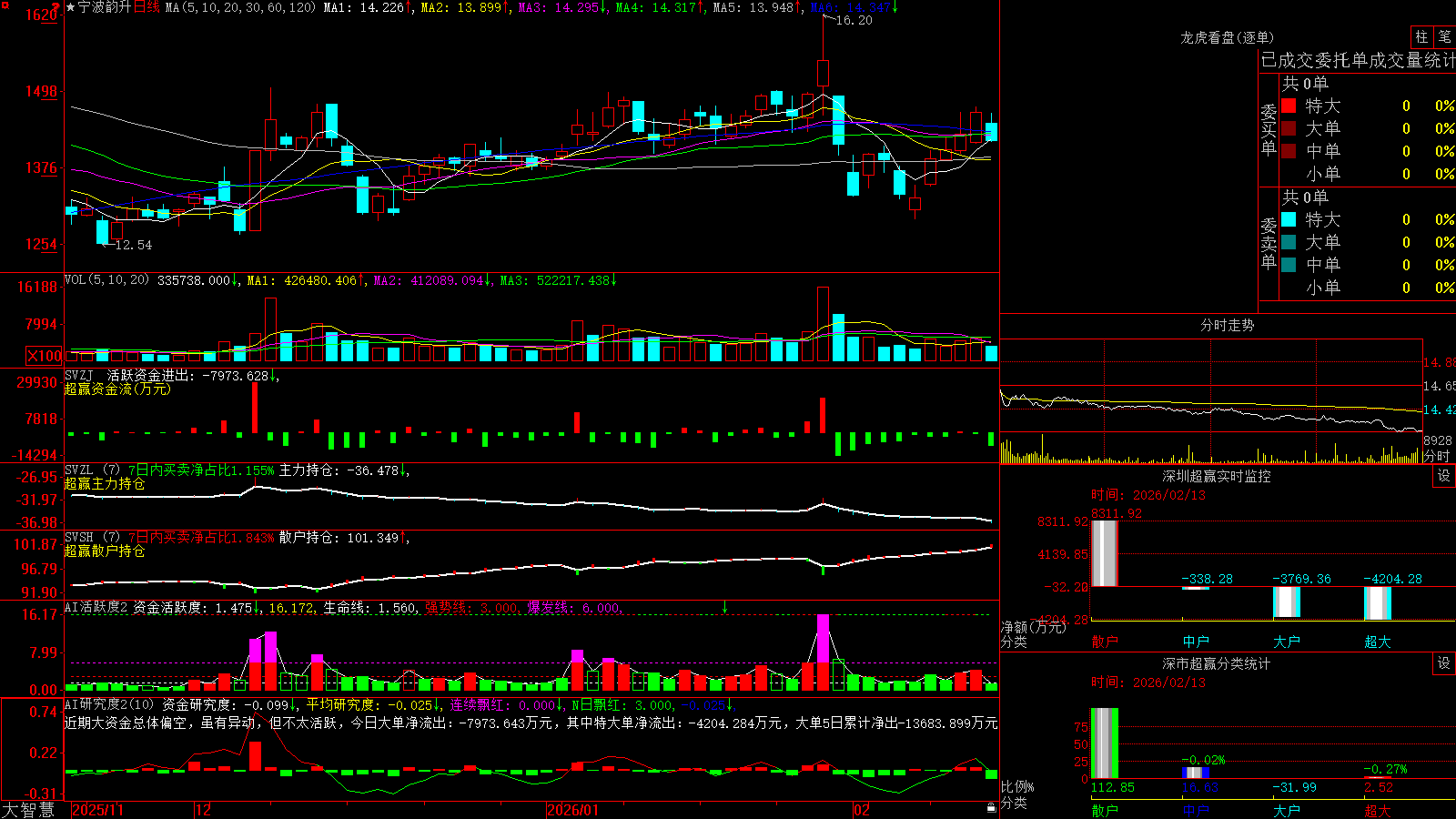Click the 散户 label in 实时监控 chart
Image resolution: width=1456 pixels, height=819 pixels.
pyautogui.click(x=1105, y=642)
